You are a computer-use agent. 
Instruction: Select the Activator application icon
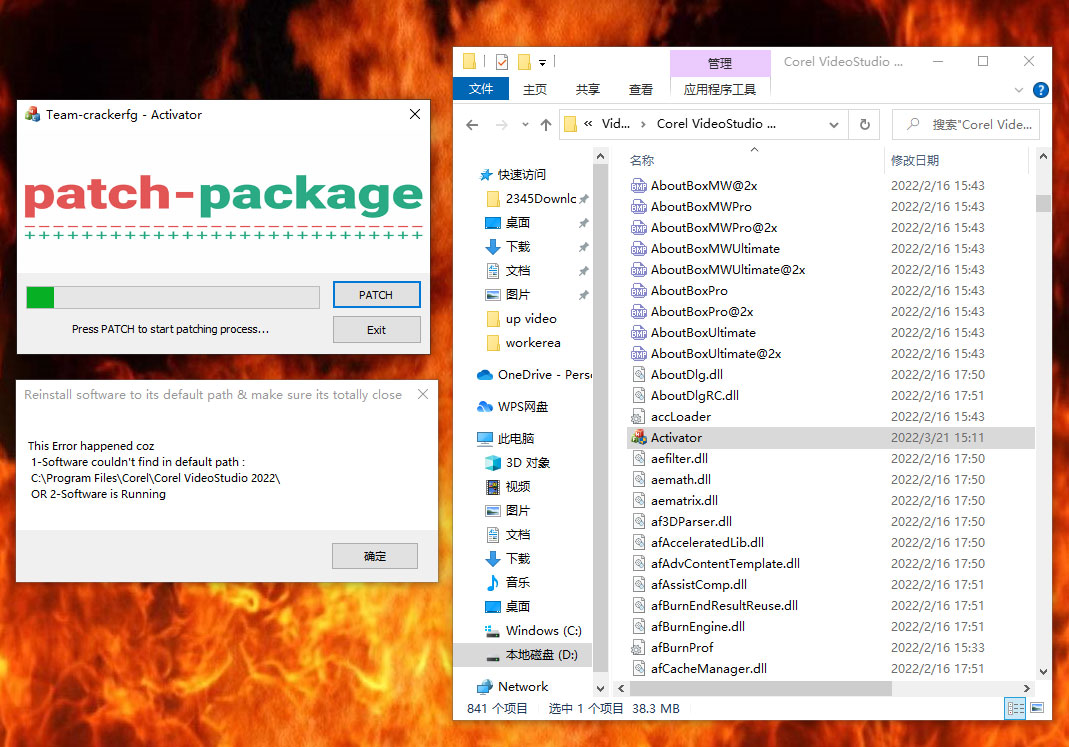pos(639,438)
